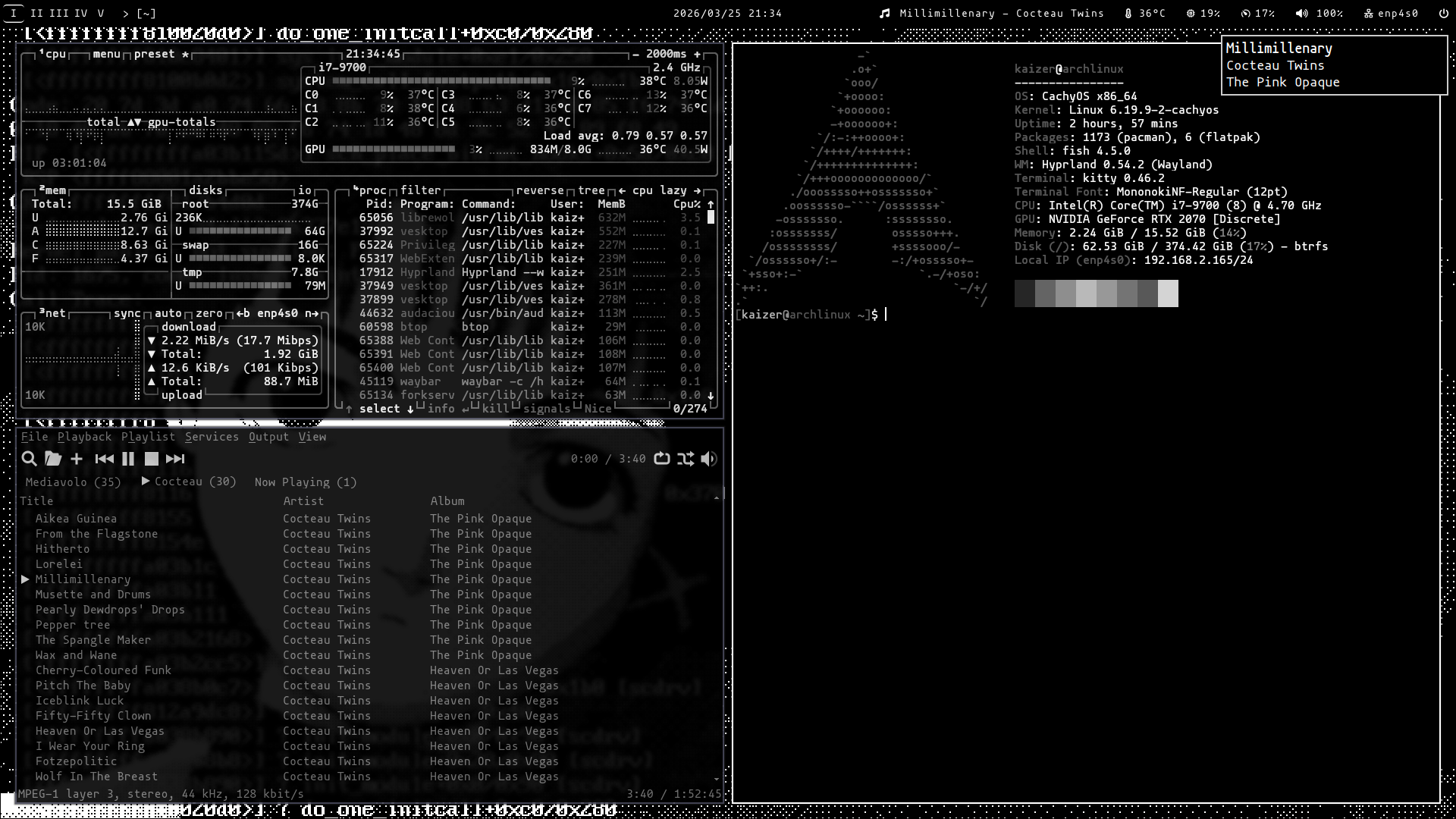Toggle shuffle mode
1456x819 pixels.
(x=686, y=459)
